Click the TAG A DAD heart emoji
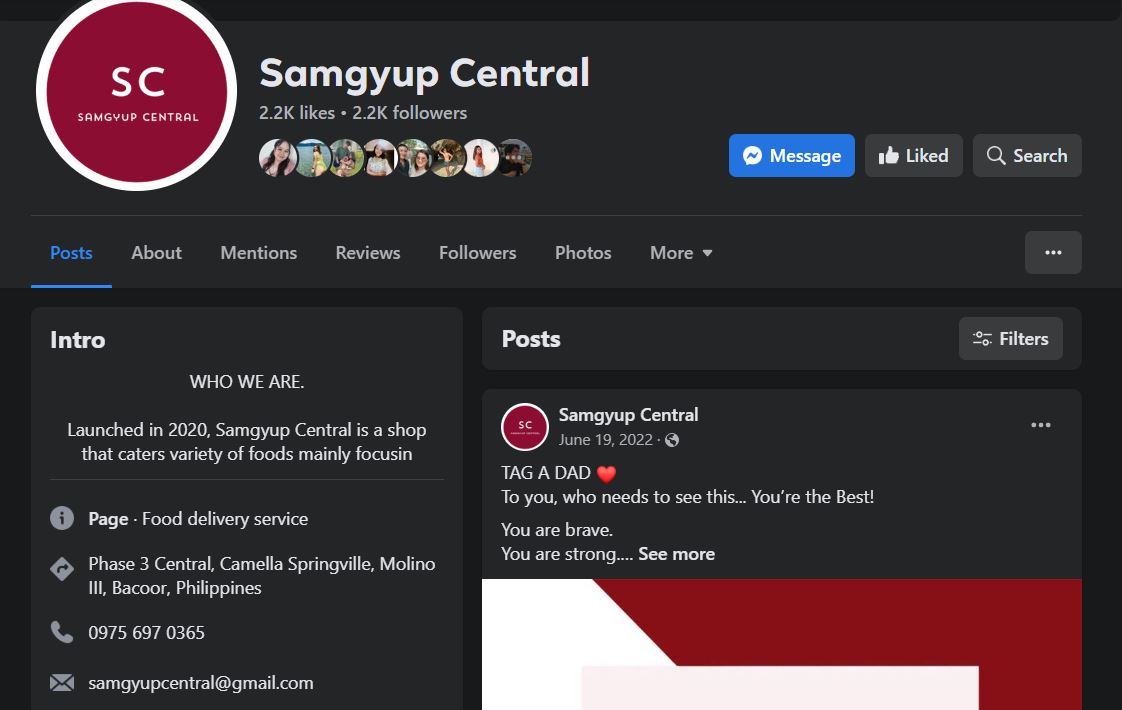This screenshot has height=710, width=1122. (x=606, y=474)
